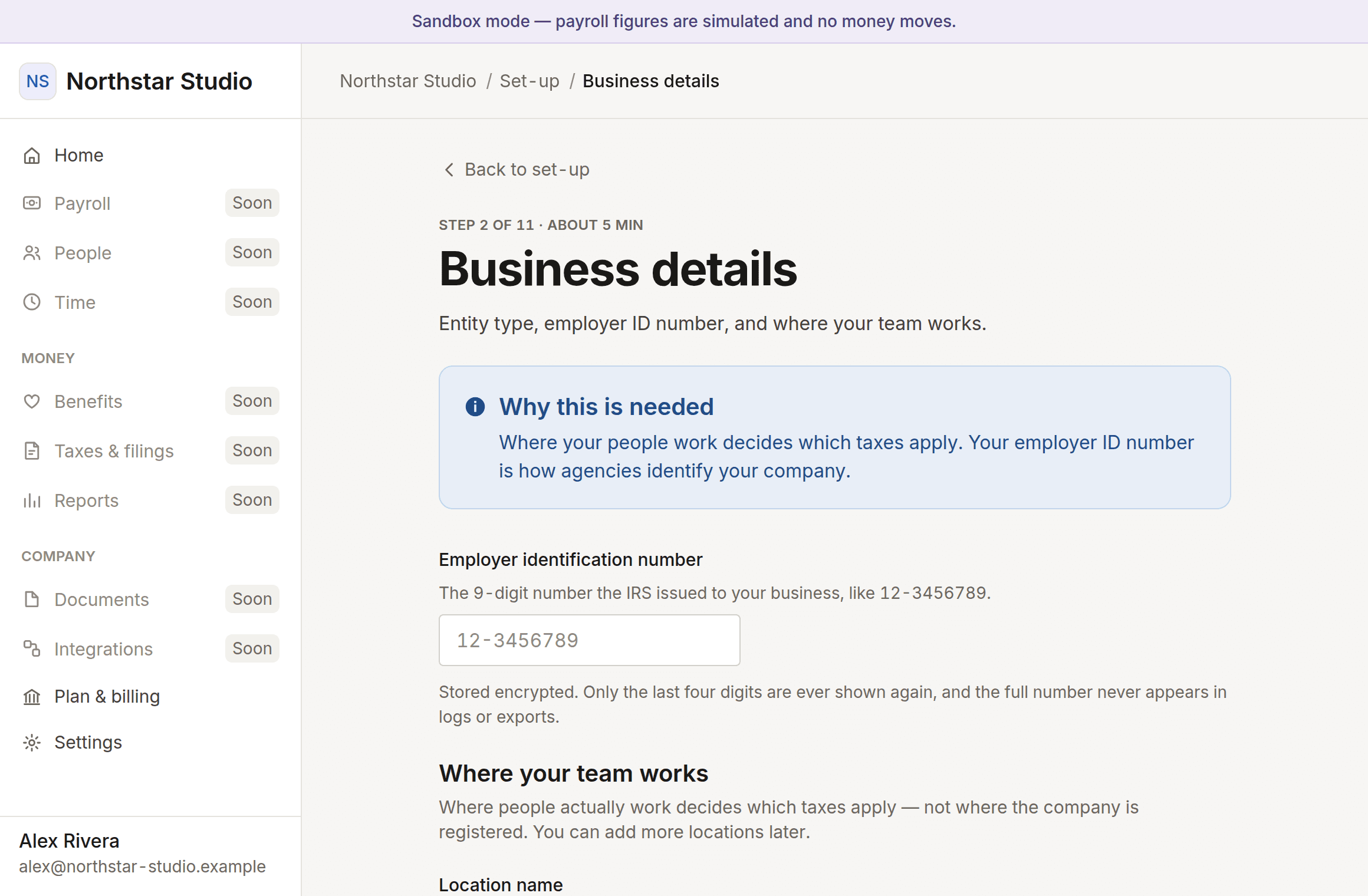The width and height of the screenshot is (1368, 896).
Task: Click the Home house icon
Action: 32,156
